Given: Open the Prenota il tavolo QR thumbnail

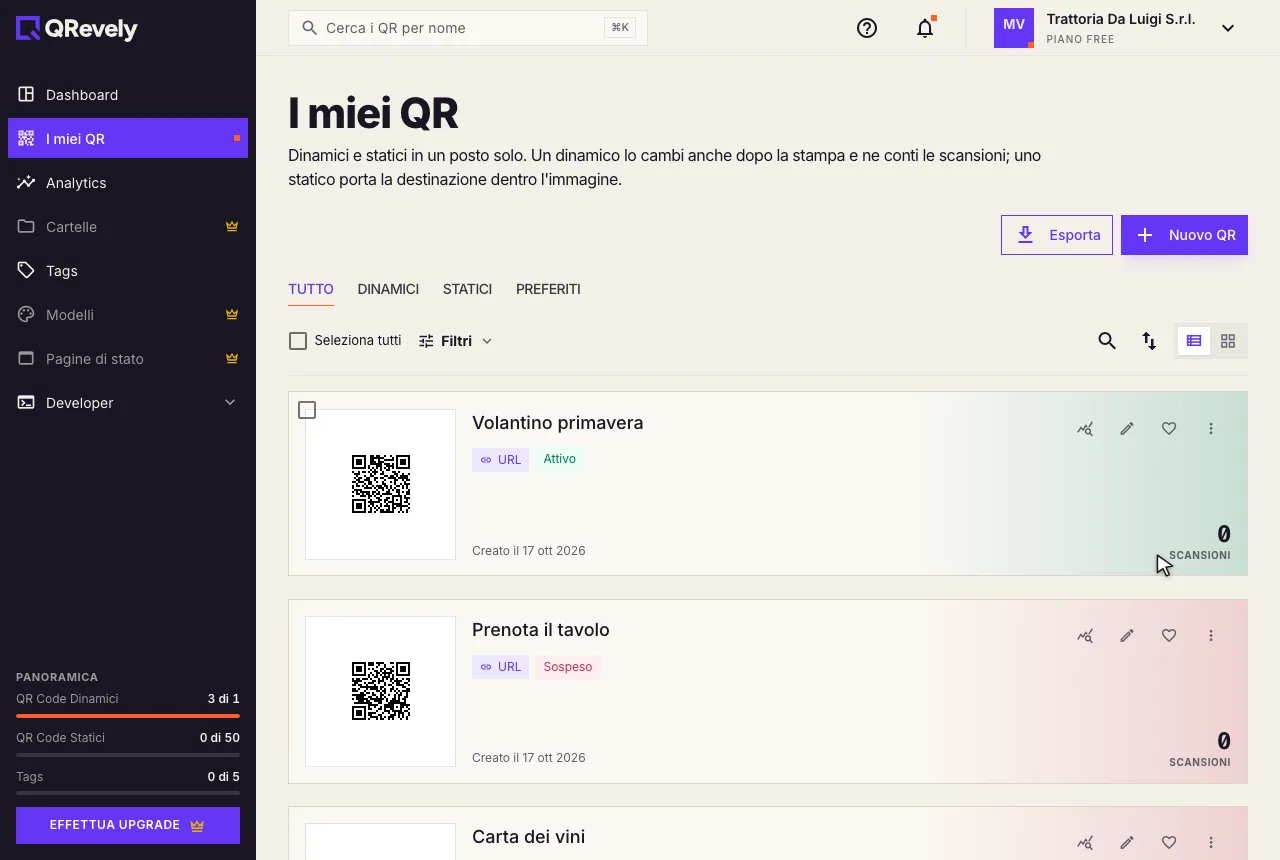Looking at the screenshot, I should coord(381,691).
